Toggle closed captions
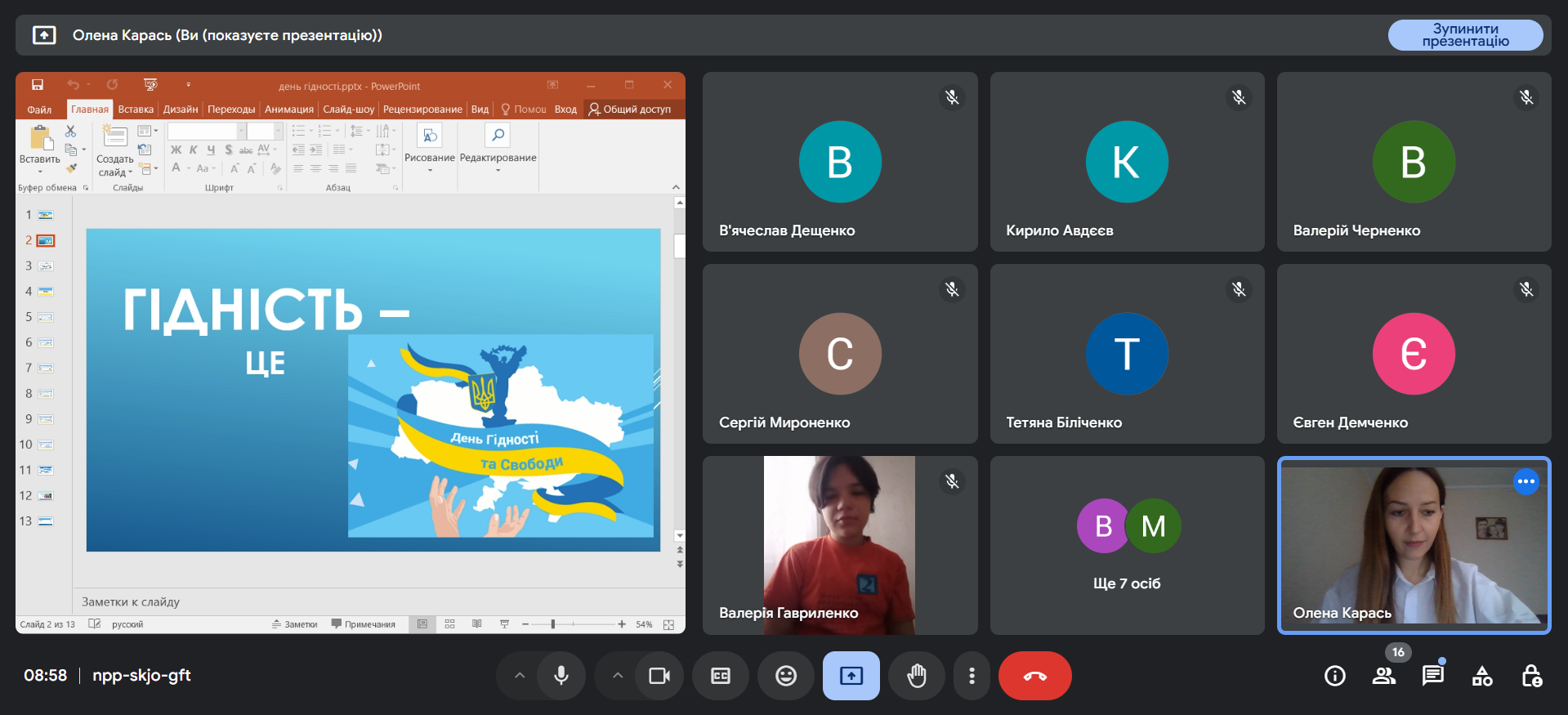 (720, 676)
